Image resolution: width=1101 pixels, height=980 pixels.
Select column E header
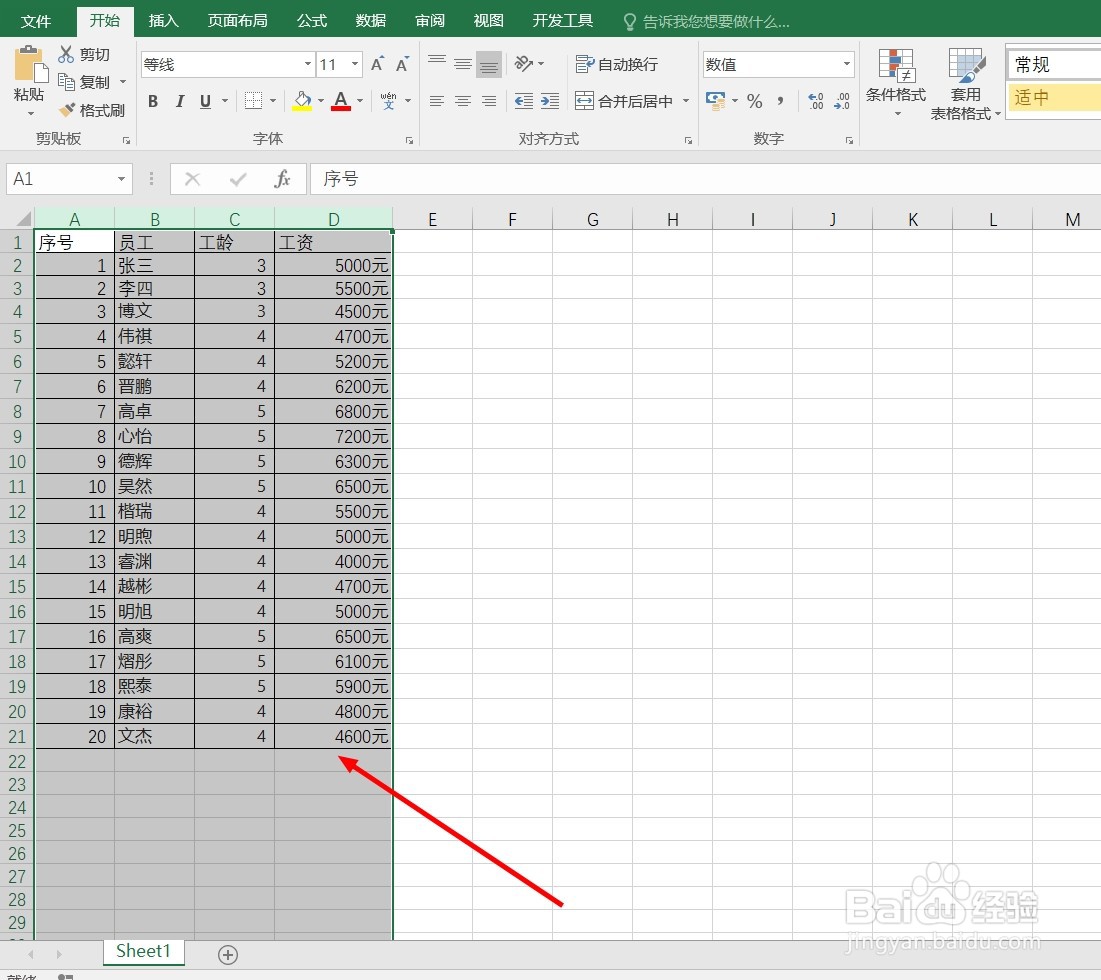[433, 219]
